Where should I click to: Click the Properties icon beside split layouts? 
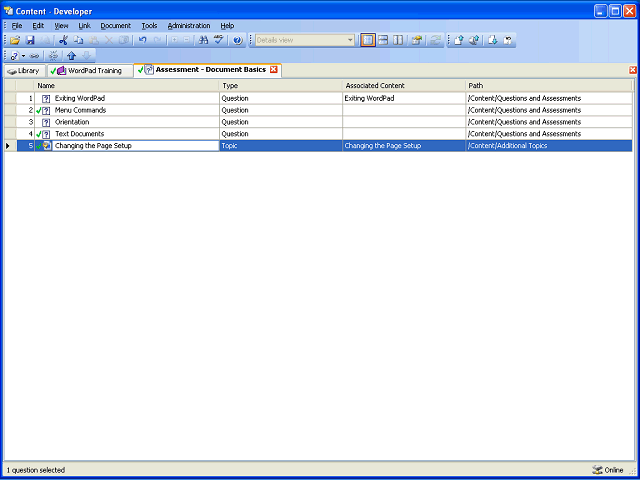coord(416,40)
